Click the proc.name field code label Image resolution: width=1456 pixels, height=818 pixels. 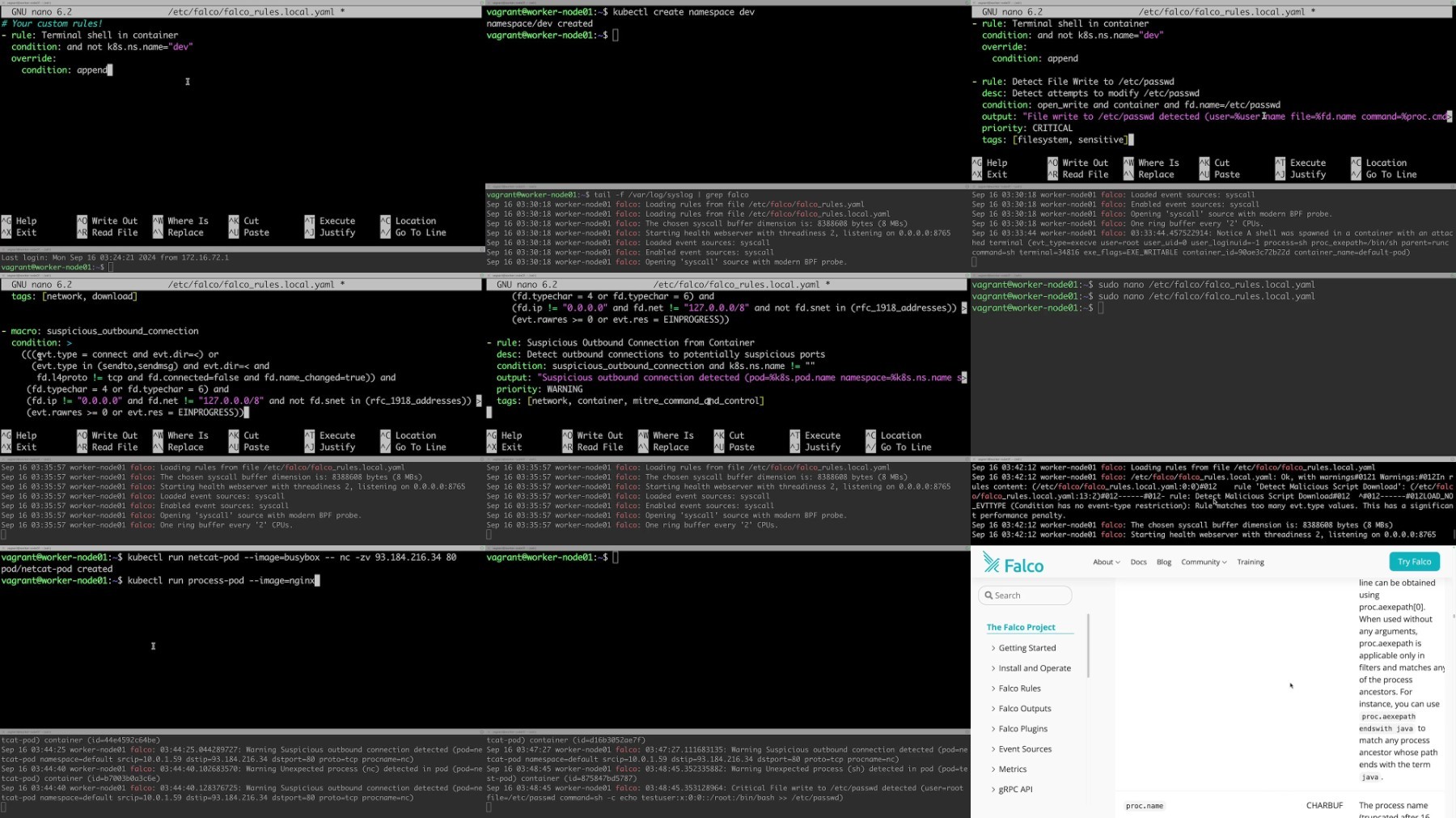click(1144, 806)
